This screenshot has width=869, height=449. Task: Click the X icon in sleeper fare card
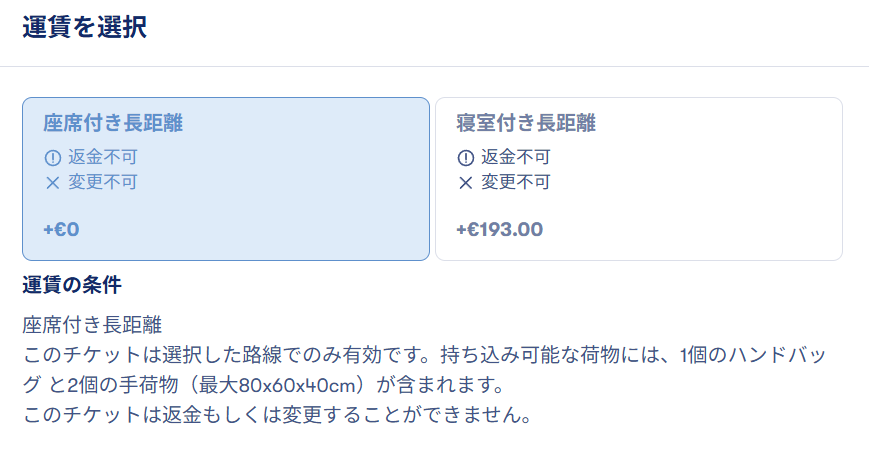(465, 183)
